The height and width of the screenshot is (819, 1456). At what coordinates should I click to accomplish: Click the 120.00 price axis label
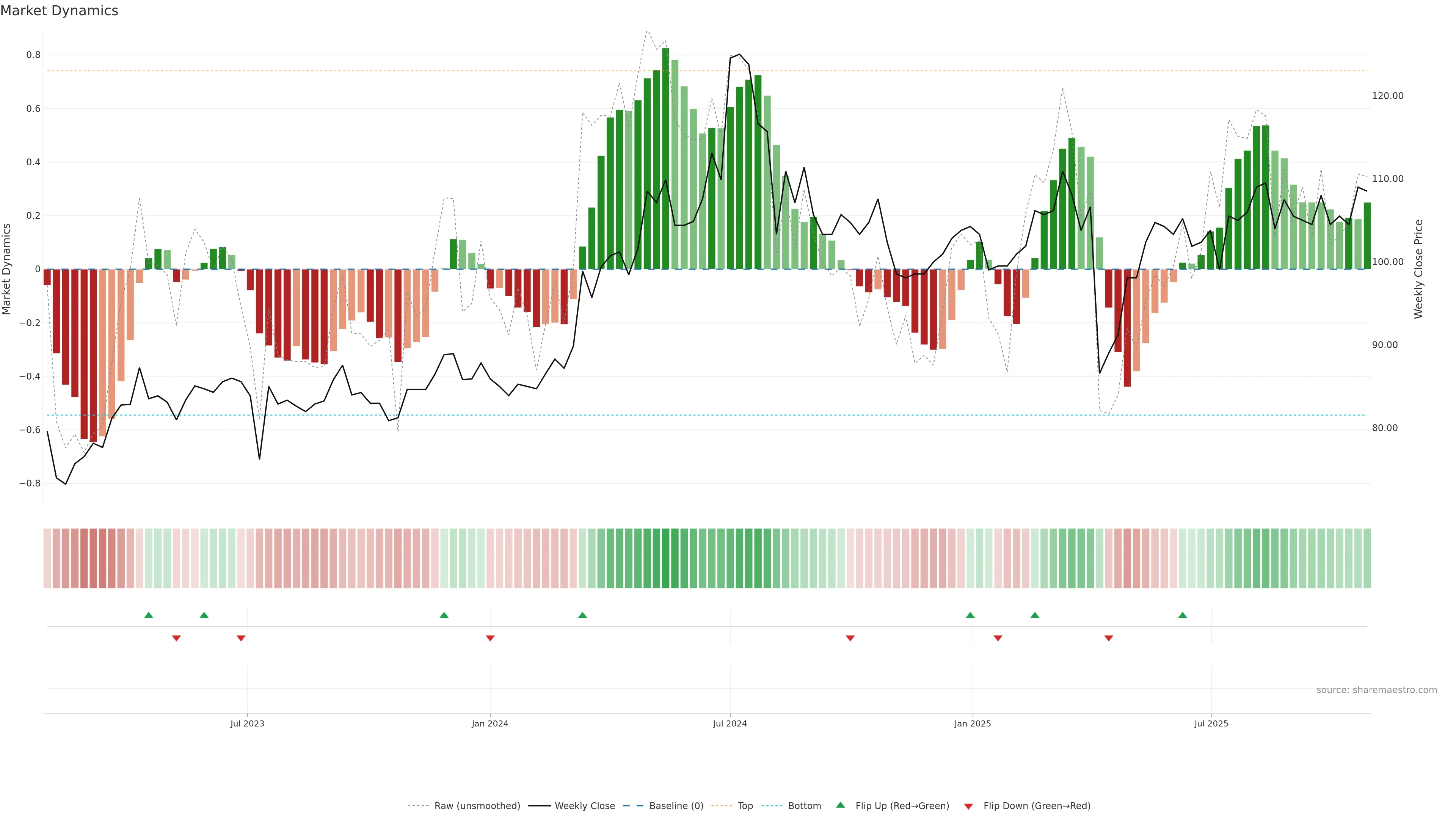(x=1388, y=96)
